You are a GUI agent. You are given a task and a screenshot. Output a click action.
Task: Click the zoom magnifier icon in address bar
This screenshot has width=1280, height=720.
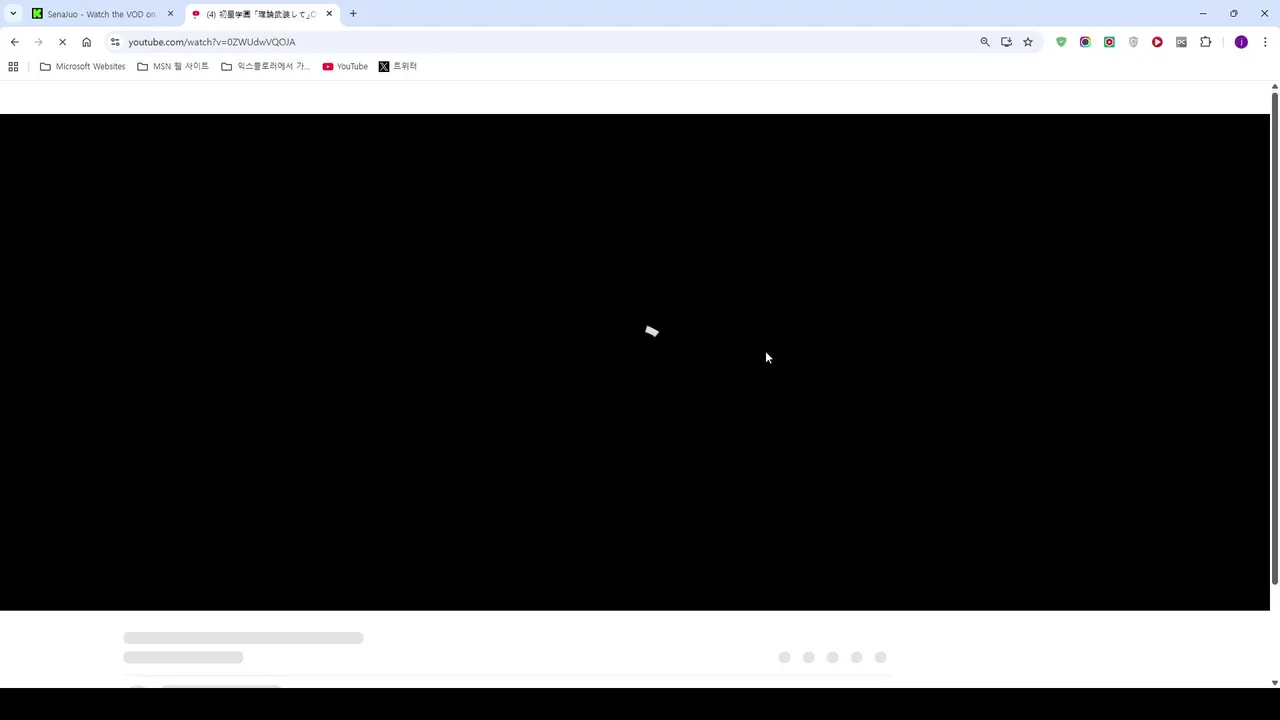pos(985,42)
